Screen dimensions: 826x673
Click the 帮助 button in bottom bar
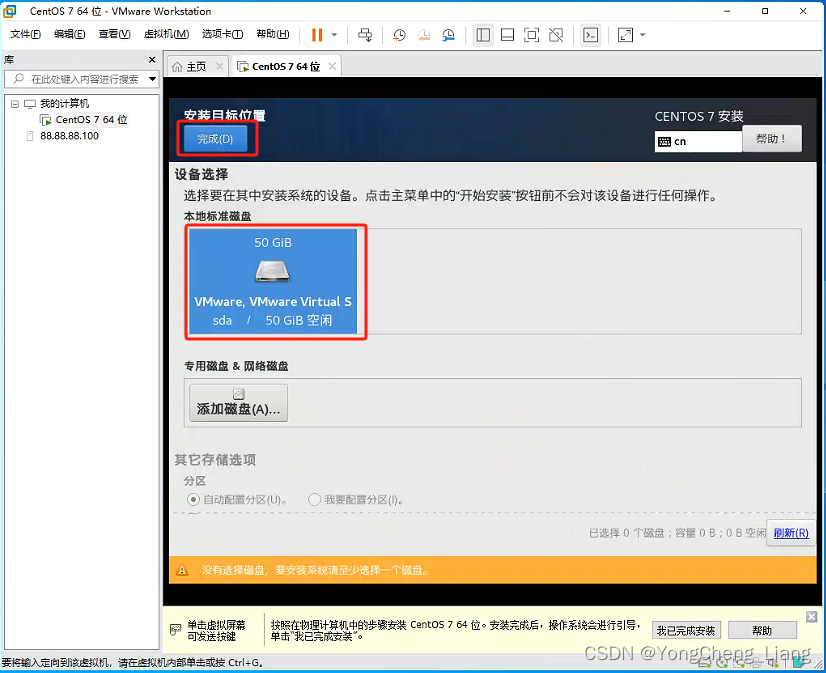click(762, 631)
